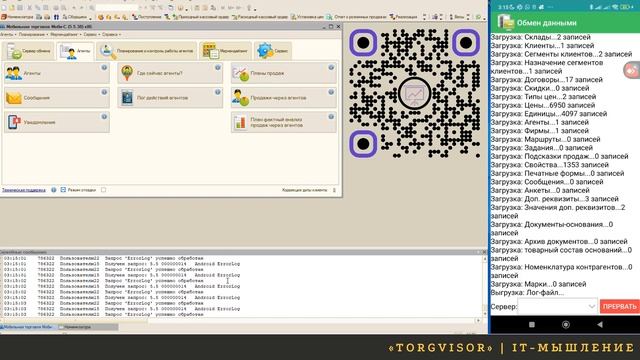Click the service messages vertical scrollbar

(x=485, y=286)
